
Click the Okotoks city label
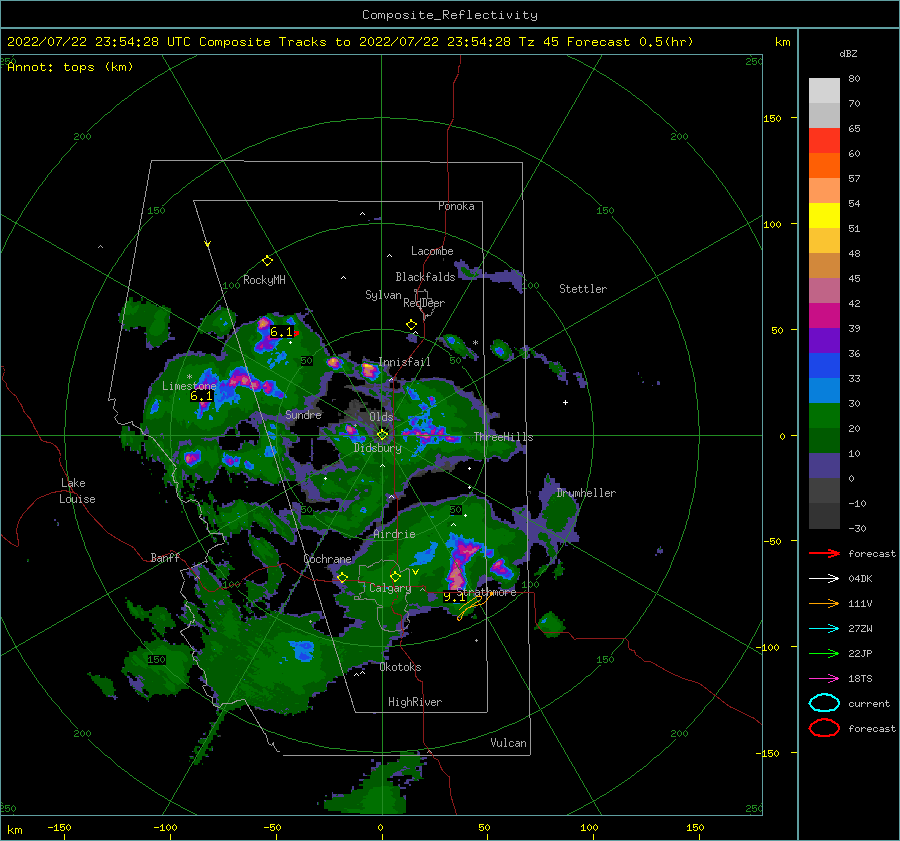(x=401, y=667)
